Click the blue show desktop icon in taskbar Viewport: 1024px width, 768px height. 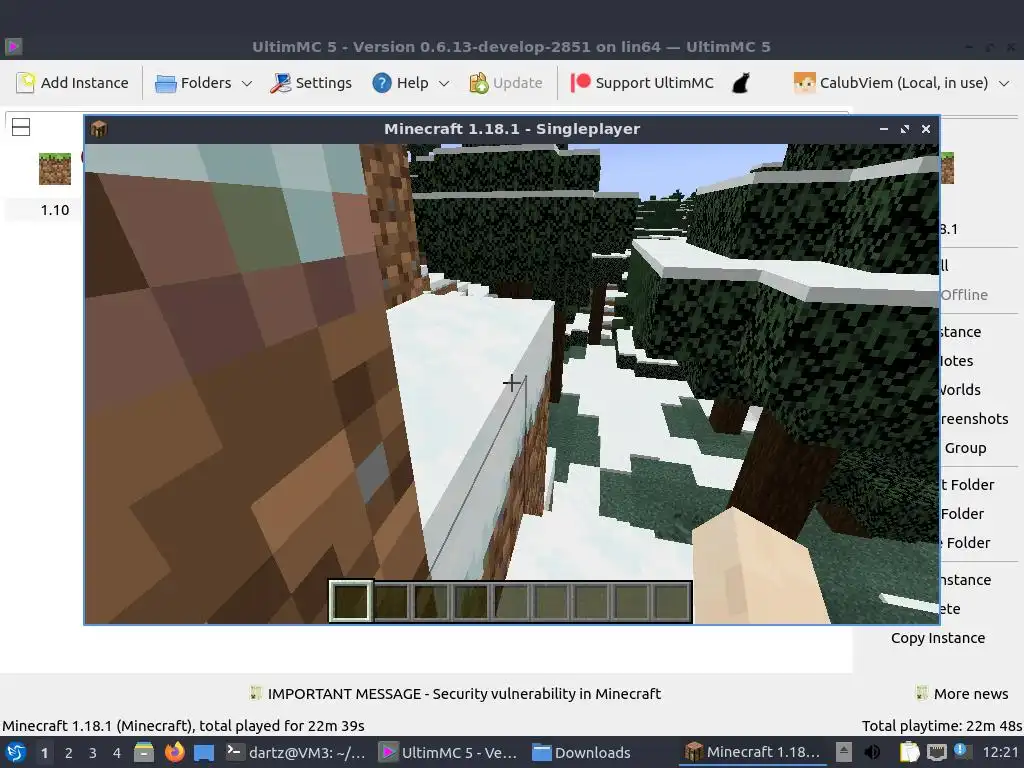pos(204,752)
